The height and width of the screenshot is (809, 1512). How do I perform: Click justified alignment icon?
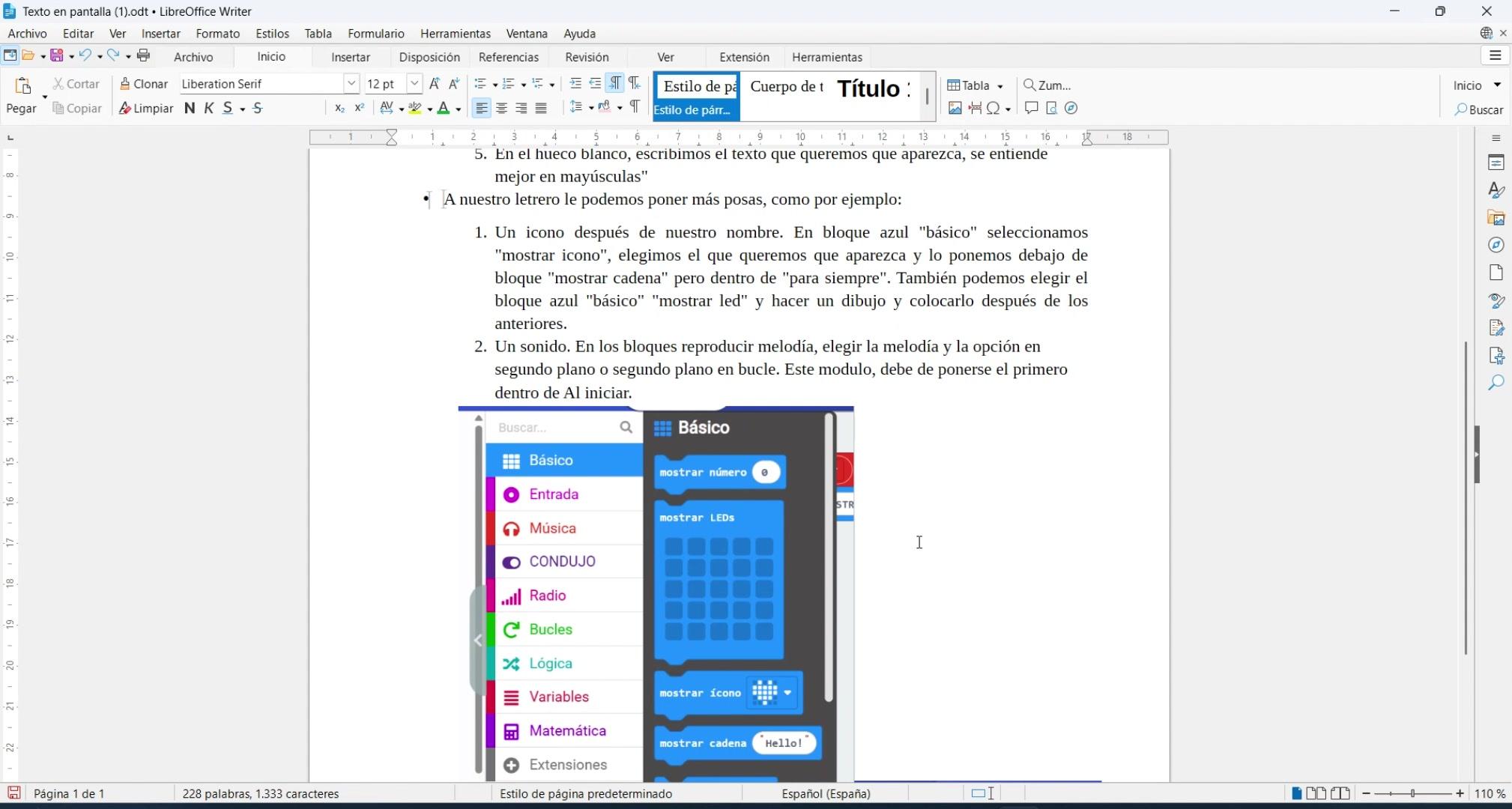pyautogui.click(x=541, y=109)
